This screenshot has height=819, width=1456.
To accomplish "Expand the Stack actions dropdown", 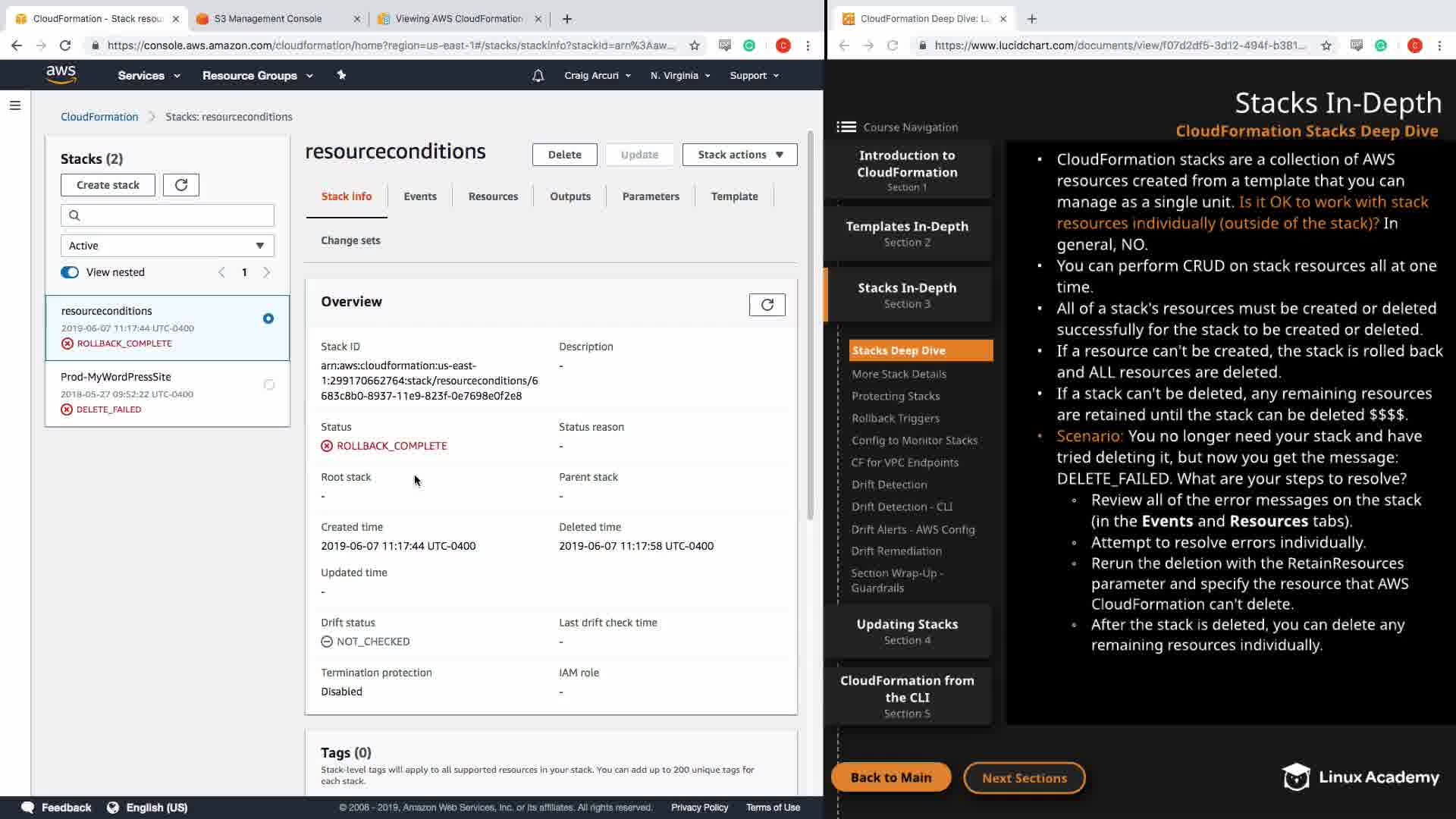I will coord(739,155).
